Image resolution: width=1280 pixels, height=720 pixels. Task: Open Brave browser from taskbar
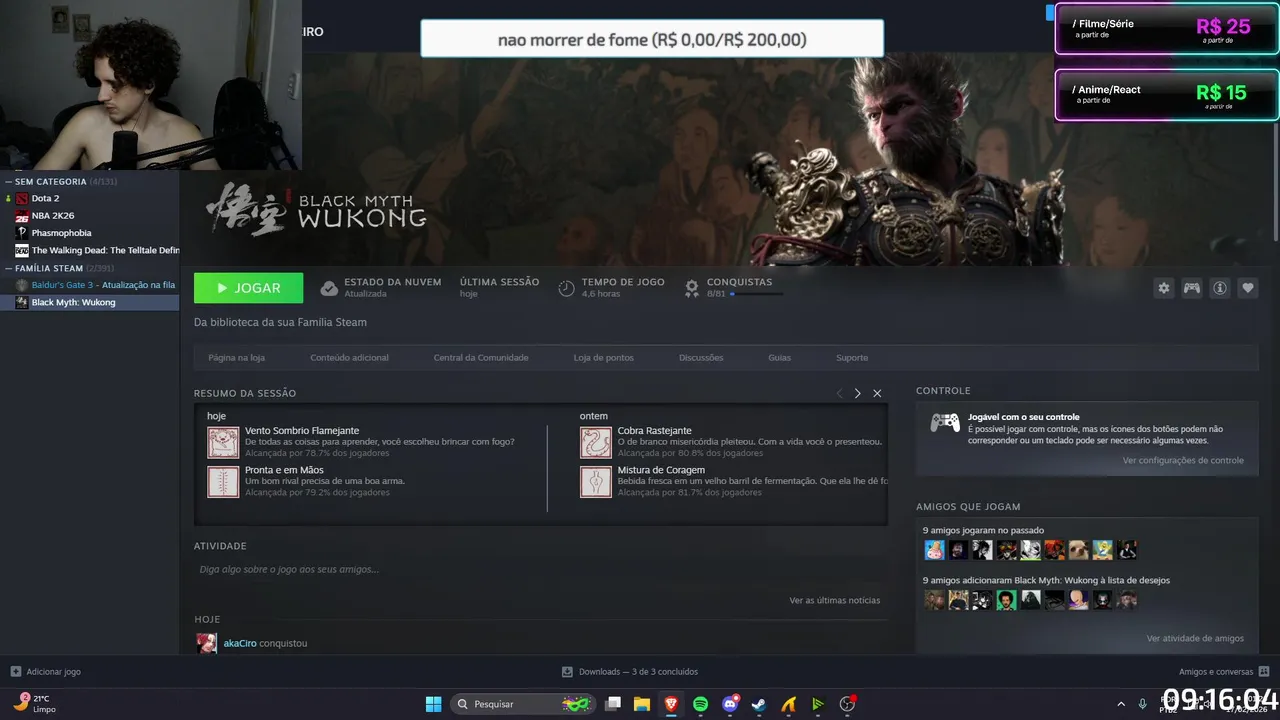(671, 704)
